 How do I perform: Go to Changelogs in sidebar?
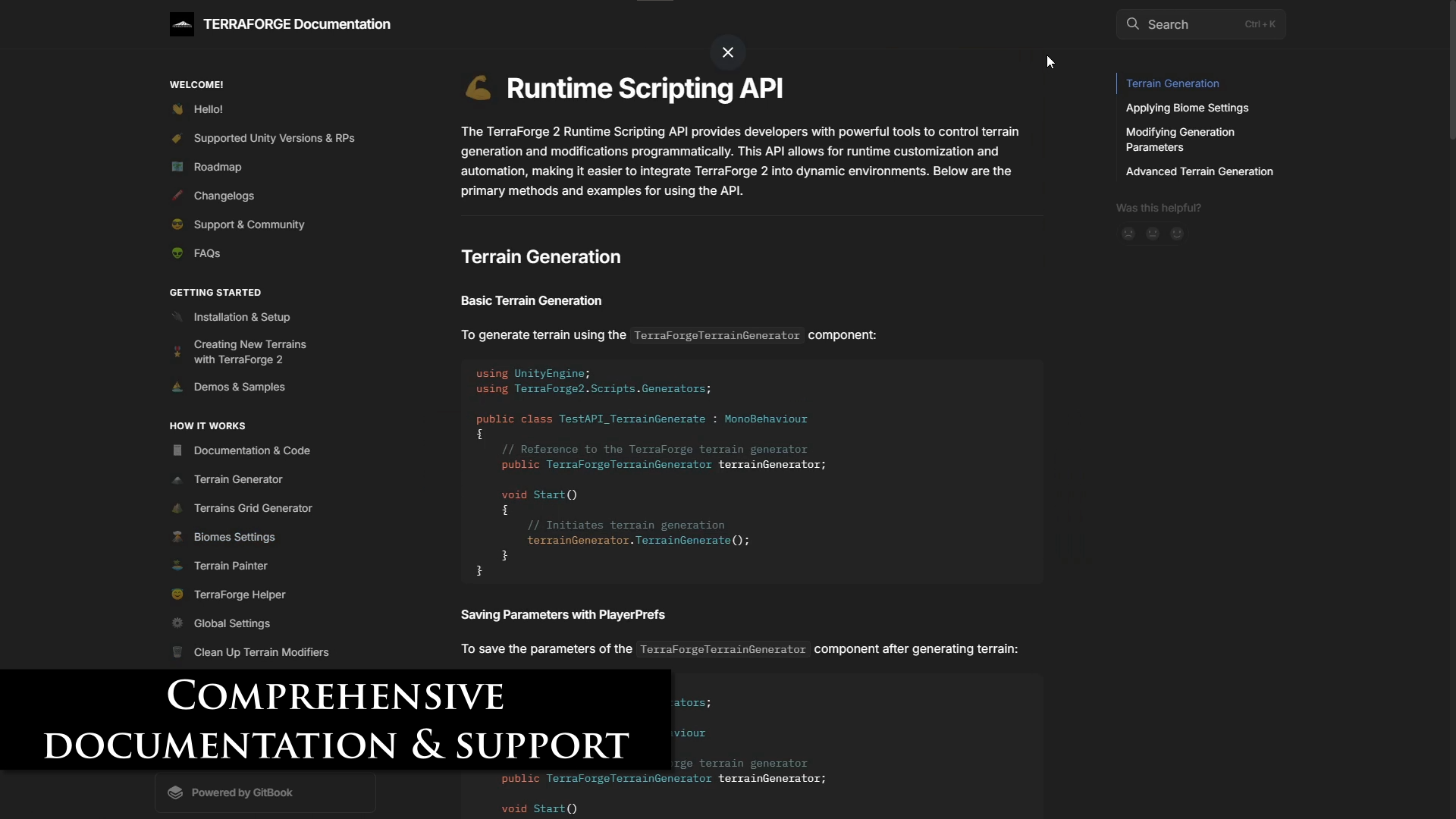point(224,196)
